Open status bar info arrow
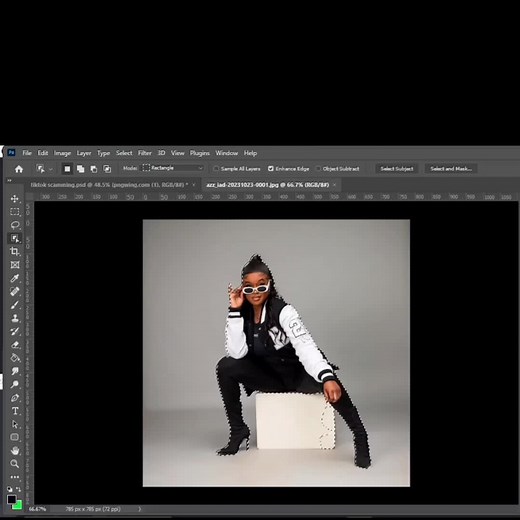 tap(140, 509)
